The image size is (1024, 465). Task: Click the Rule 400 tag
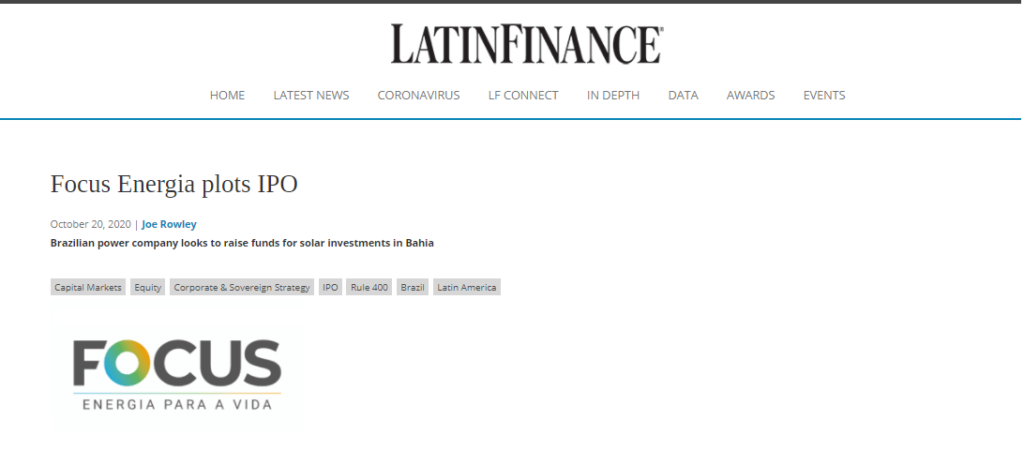(x=369, y=287)
